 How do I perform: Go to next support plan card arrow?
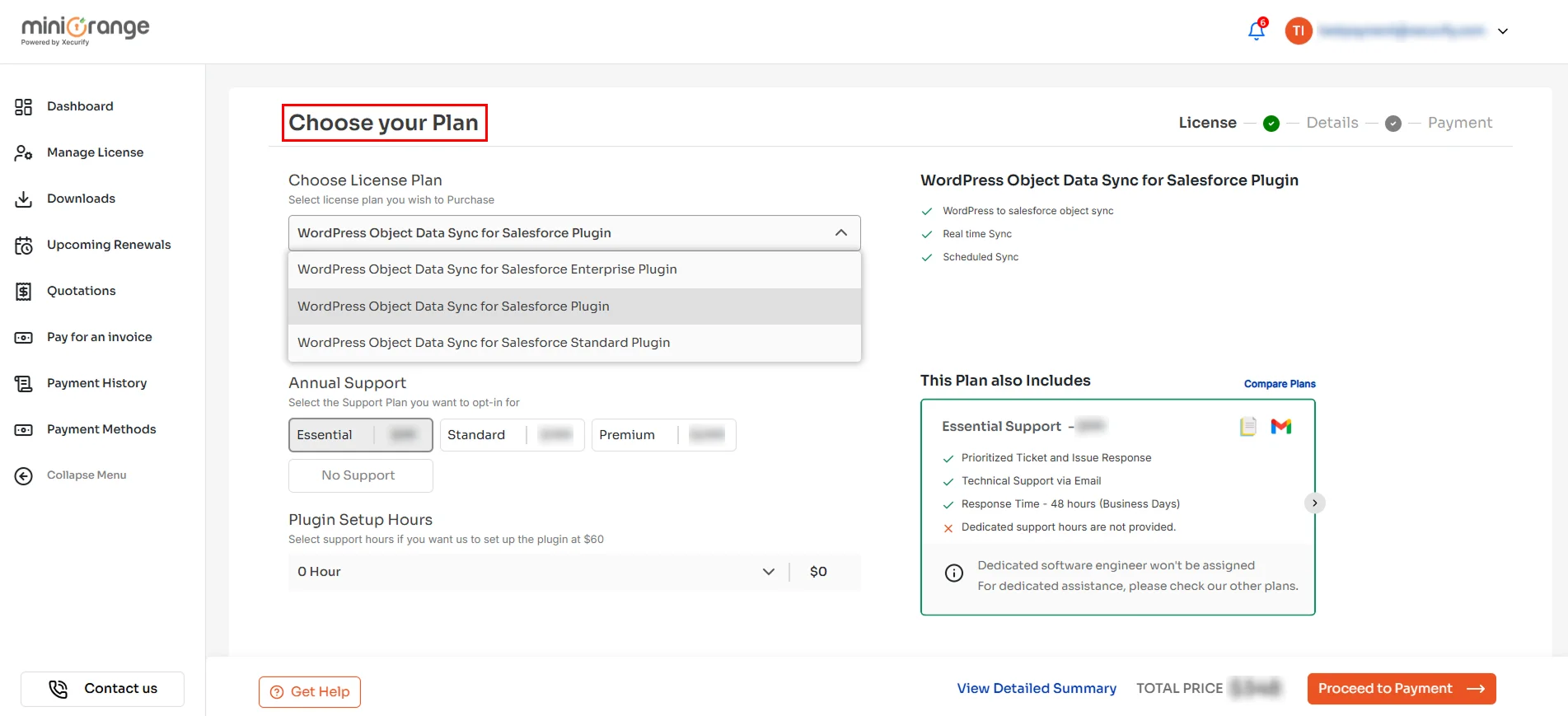tap(1315, 503)
